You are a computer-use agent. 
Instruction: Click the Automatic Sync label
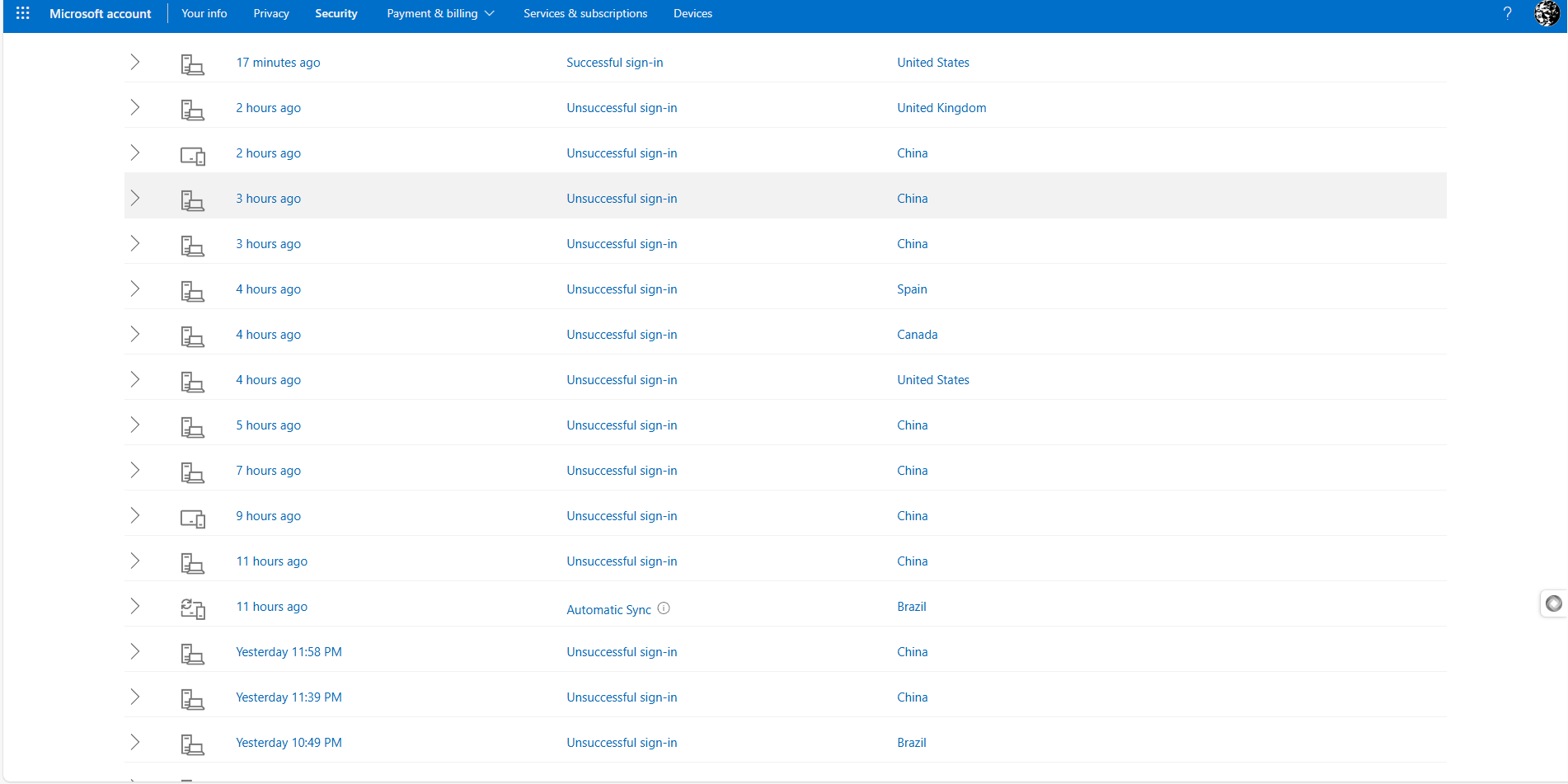click(609, 610)
